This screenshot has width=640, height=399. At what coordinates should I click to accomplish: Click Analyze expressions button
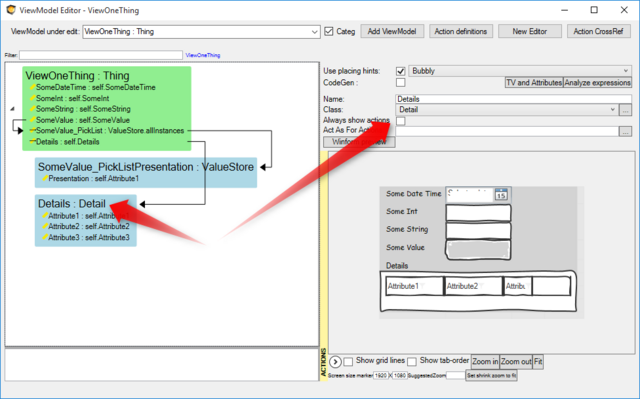pyautogui.click(x=597, y=82)
